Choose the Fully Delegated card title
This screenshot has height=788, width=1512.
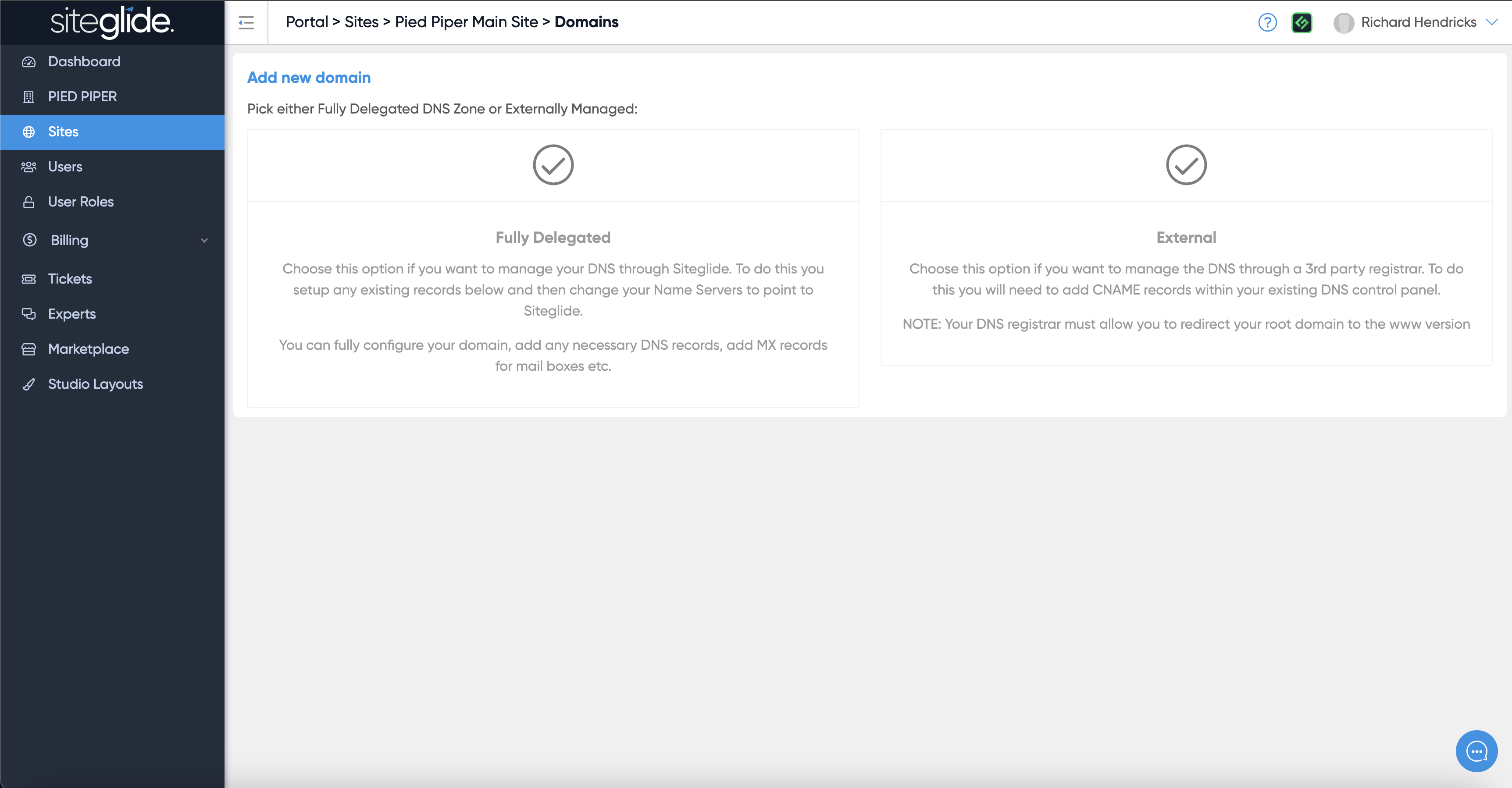click(553, 238)
